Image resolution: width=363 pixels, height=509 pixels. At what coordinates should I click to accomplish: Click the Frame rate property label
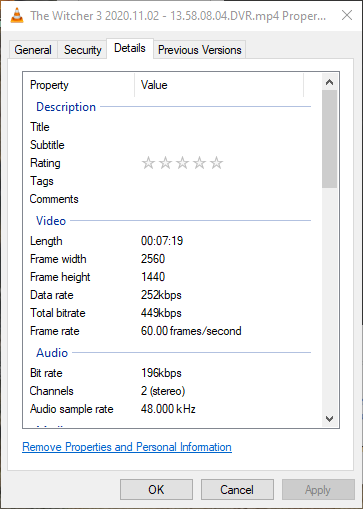coord(55,331)
